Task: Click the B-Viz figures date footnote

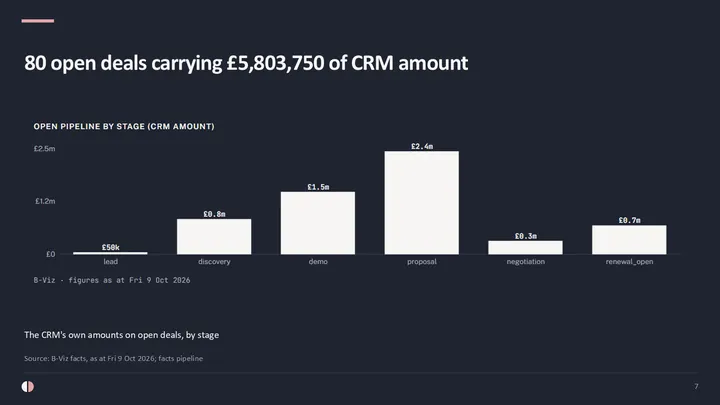Action: point(112,280)
